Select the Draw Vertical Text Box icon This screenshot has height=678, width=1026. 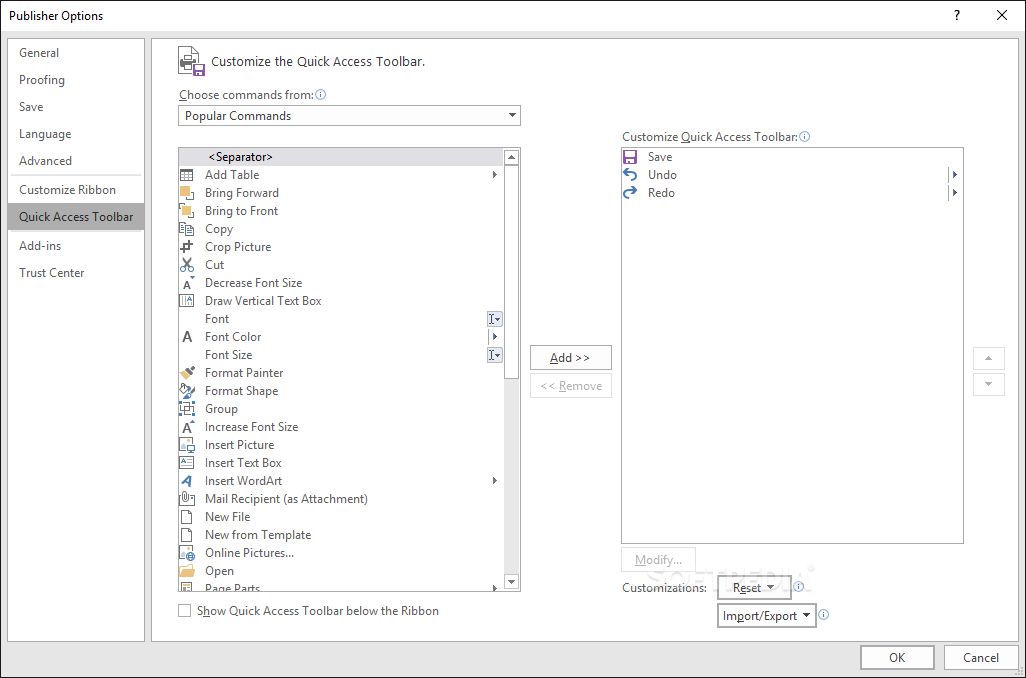click(x=186, y=301)
